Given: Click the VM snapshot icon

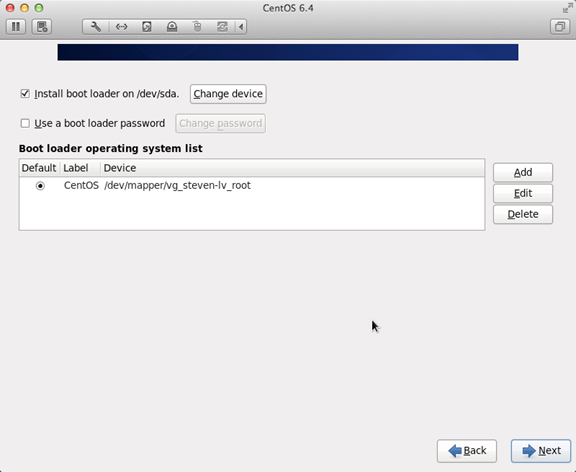Looking at the screenshot, I should (42, 26).
